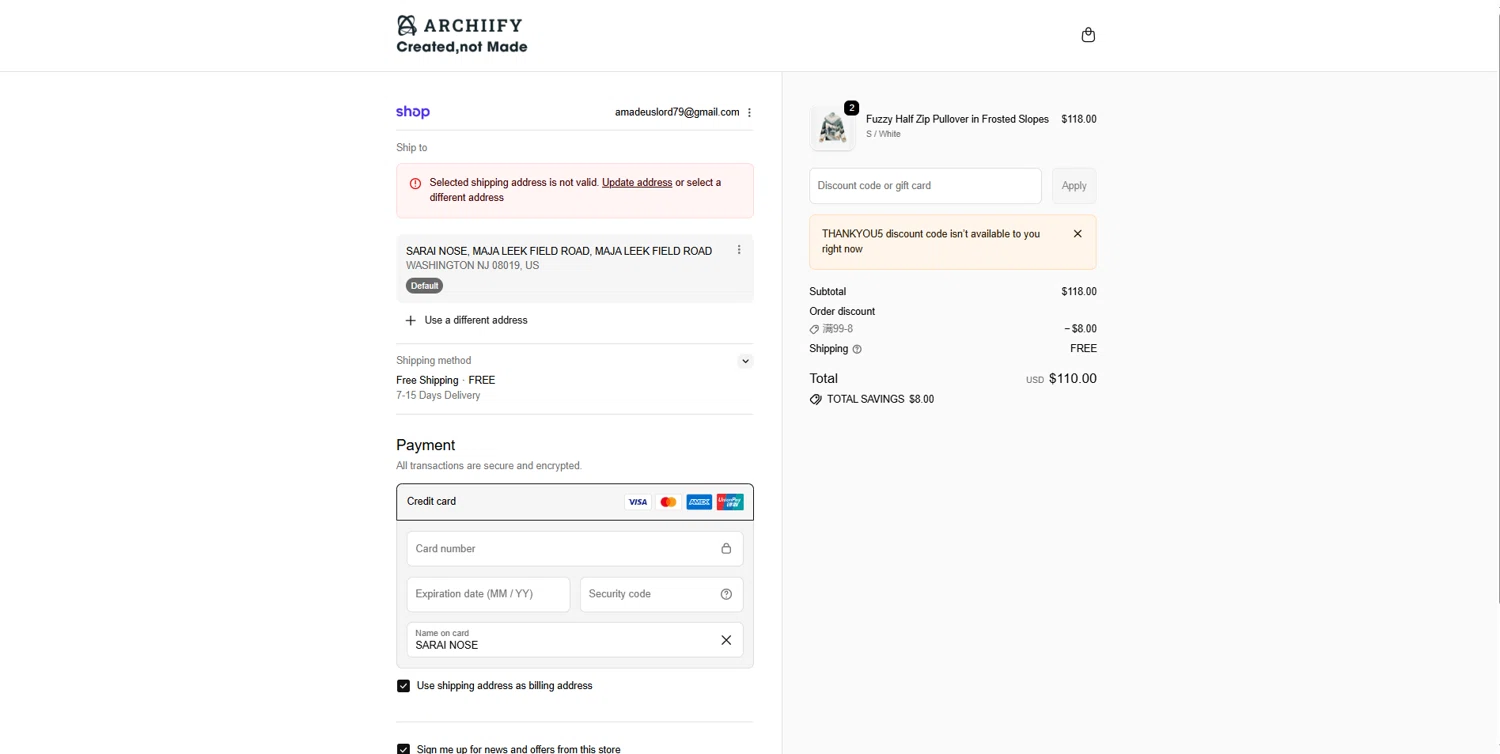Select the SARAI NOSE default address card
The height and width of the screenshot is (754, 1500).
[x=575, y=268]
